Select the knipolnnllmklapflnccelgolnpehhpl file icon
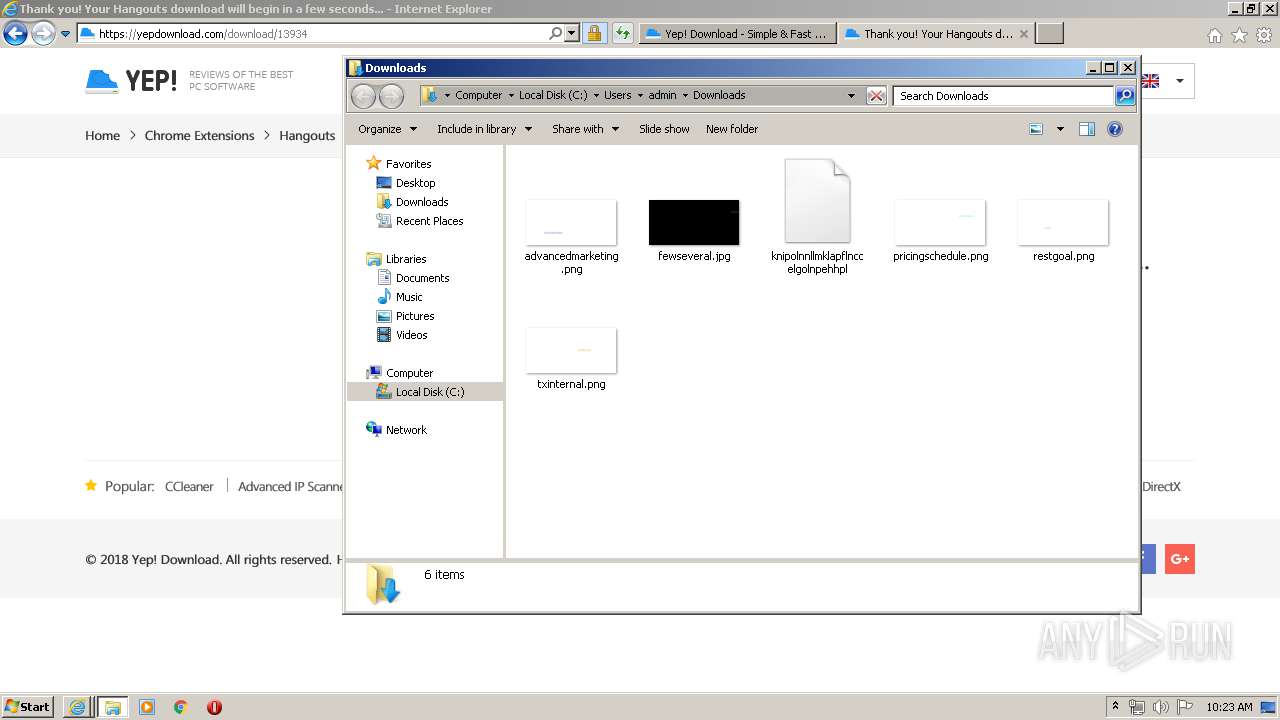The image size is (1280, 720). [x=817, y=201]
